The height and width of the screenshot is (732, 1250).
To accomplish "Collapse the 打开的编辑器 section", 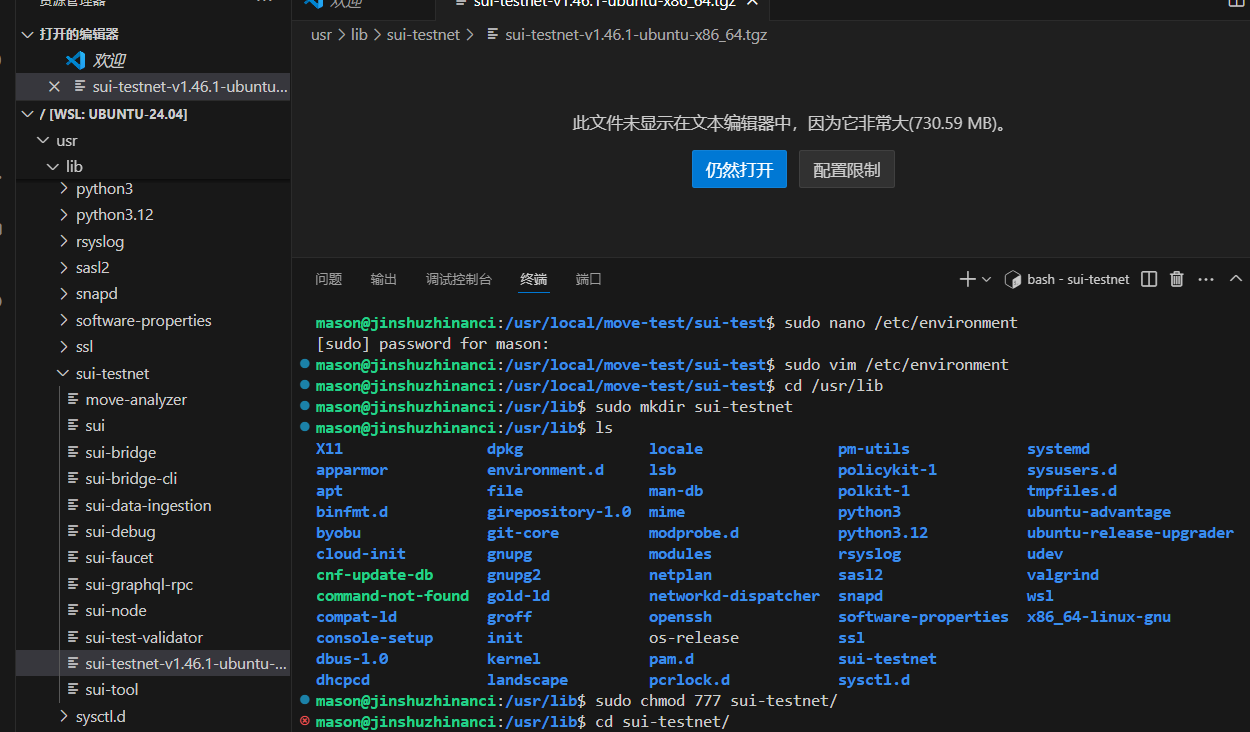I will pyautogui.click(x=27, y=34).
